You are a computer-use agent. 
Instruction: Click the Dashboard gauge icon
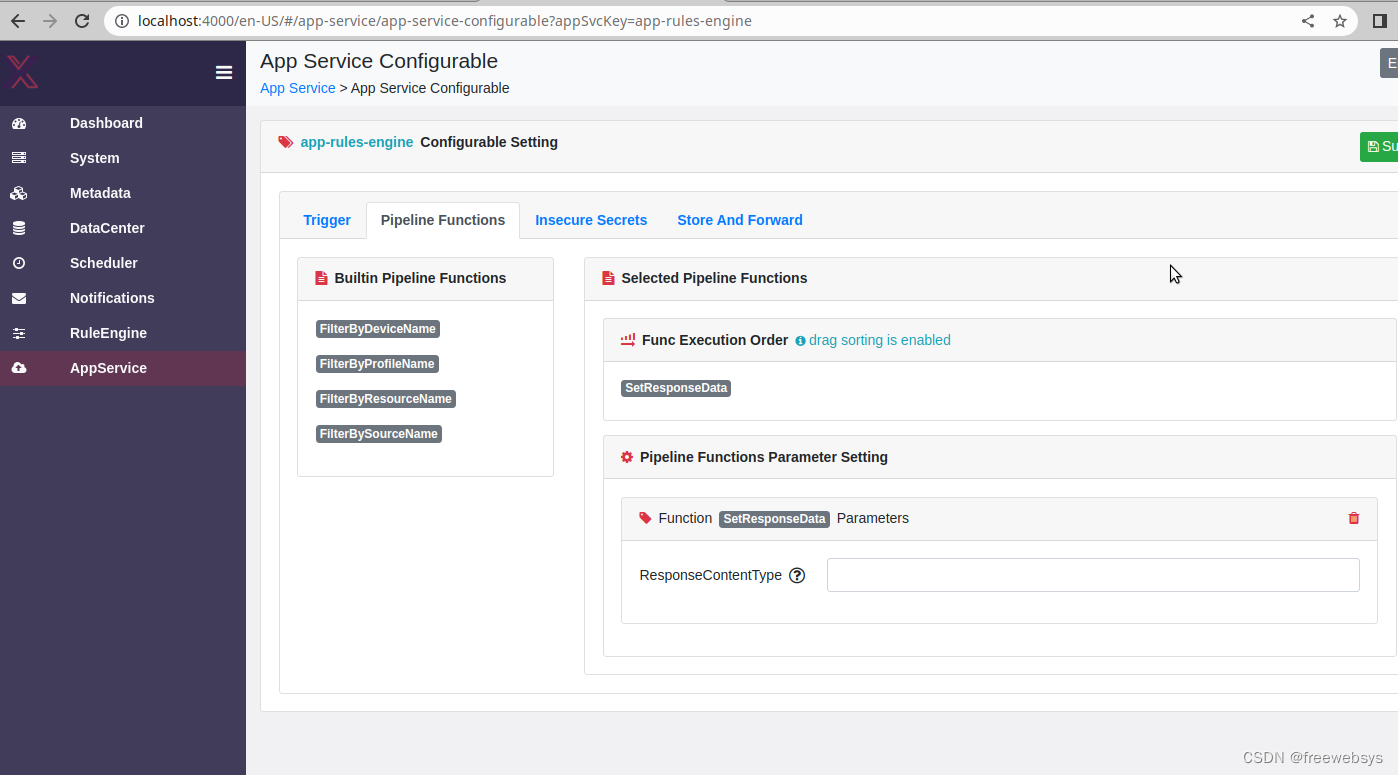click(x=19, y=123)
